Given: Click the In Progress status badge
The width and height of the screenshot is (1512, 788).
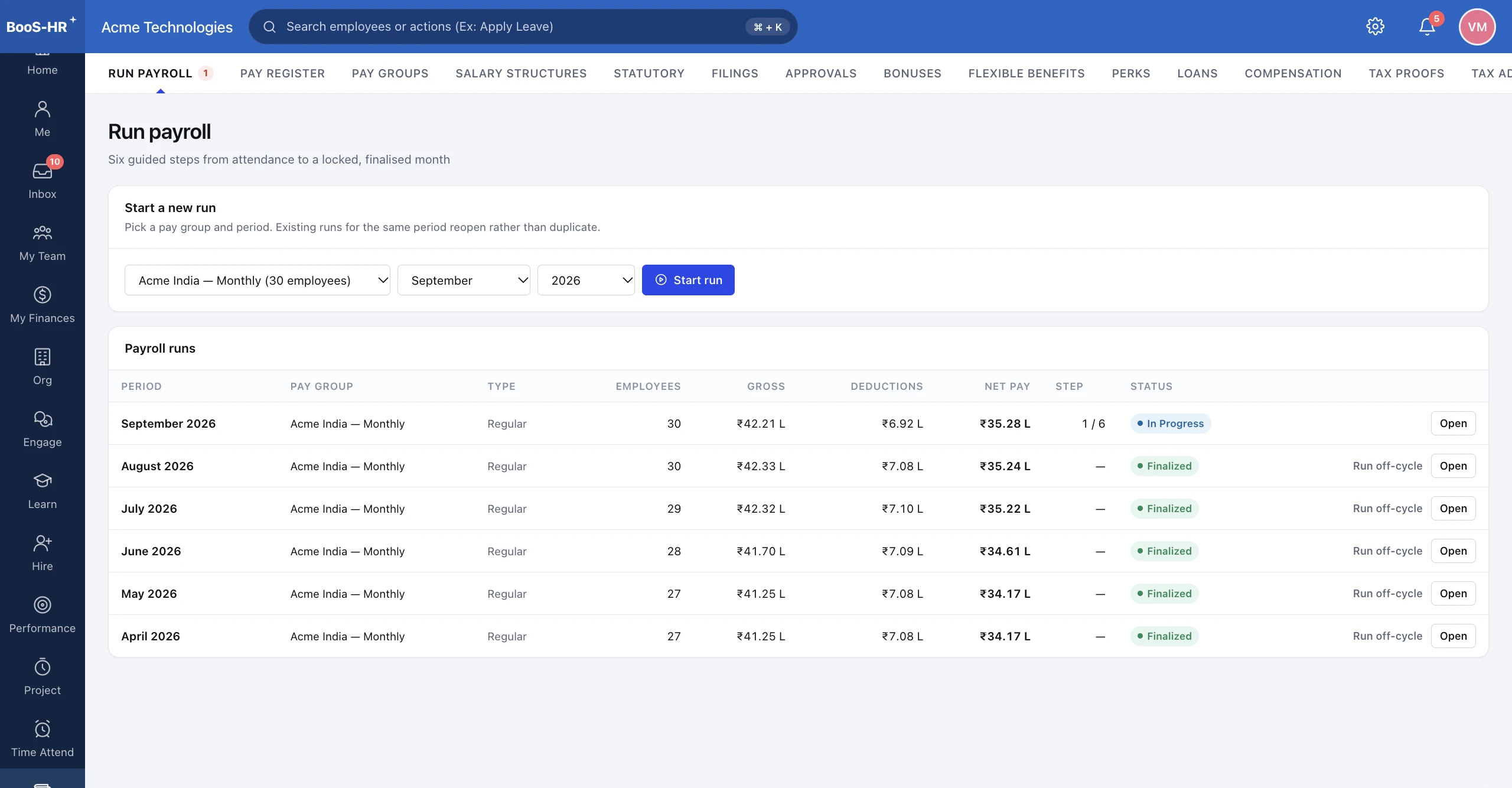Looking at the screenshot, I should [1170, 424].
